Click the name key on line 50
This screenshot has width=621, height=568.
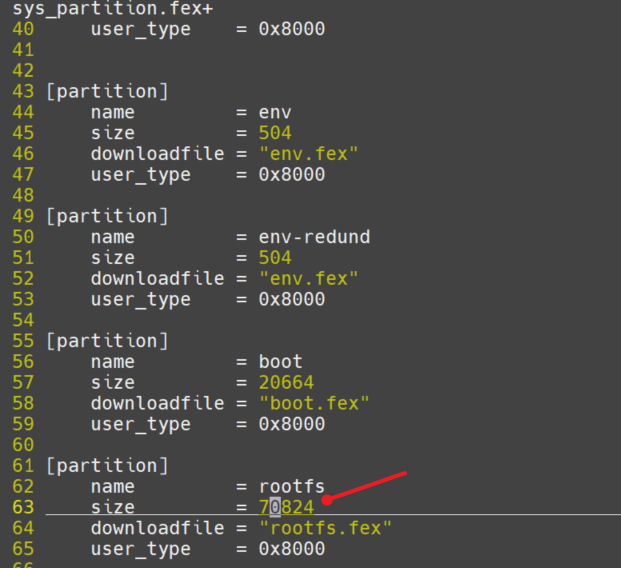point(113,238)
